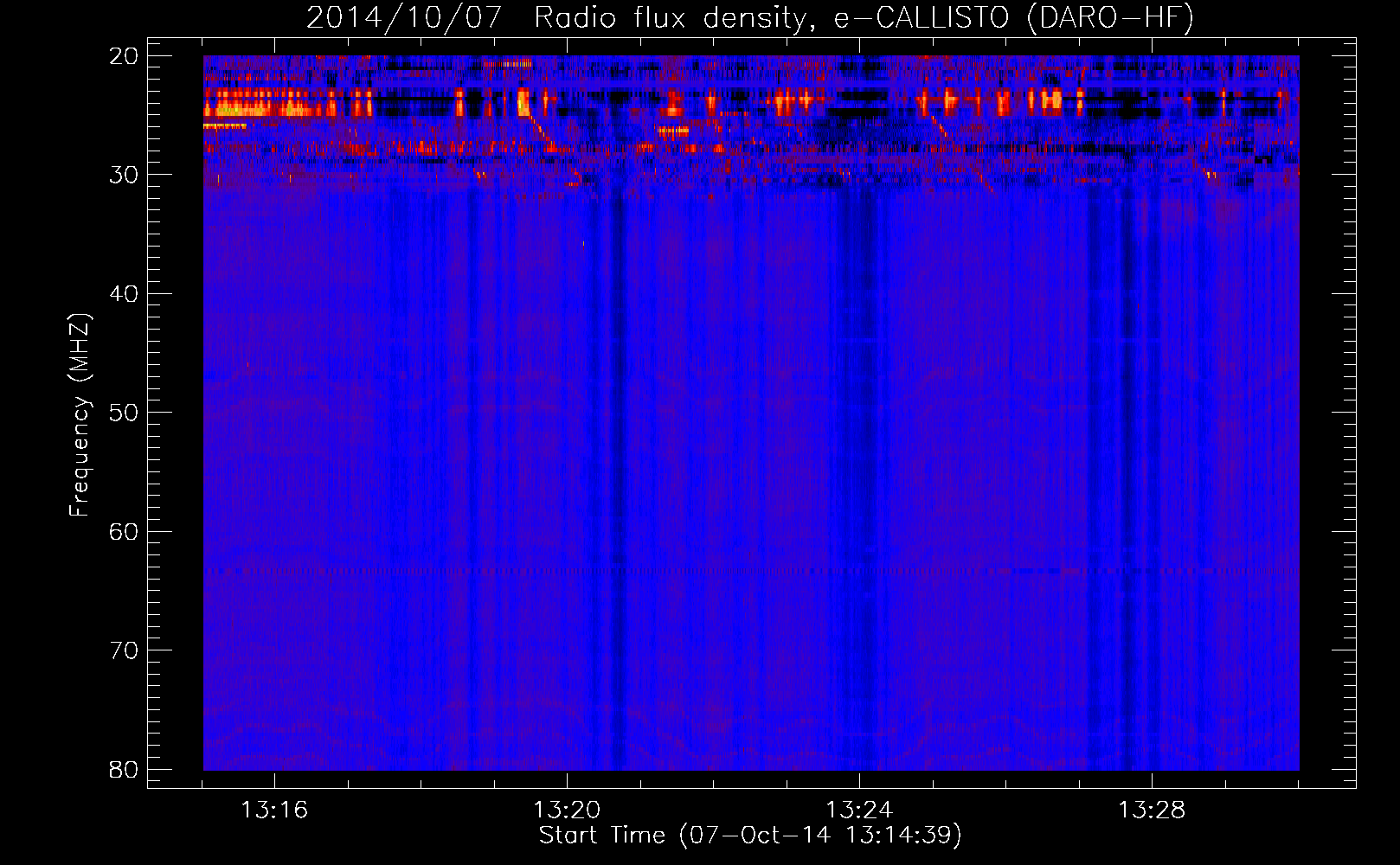The image size is (1400, 865).
Task: Click the 40 MHz frequency tick label
Action: (124, 294)
